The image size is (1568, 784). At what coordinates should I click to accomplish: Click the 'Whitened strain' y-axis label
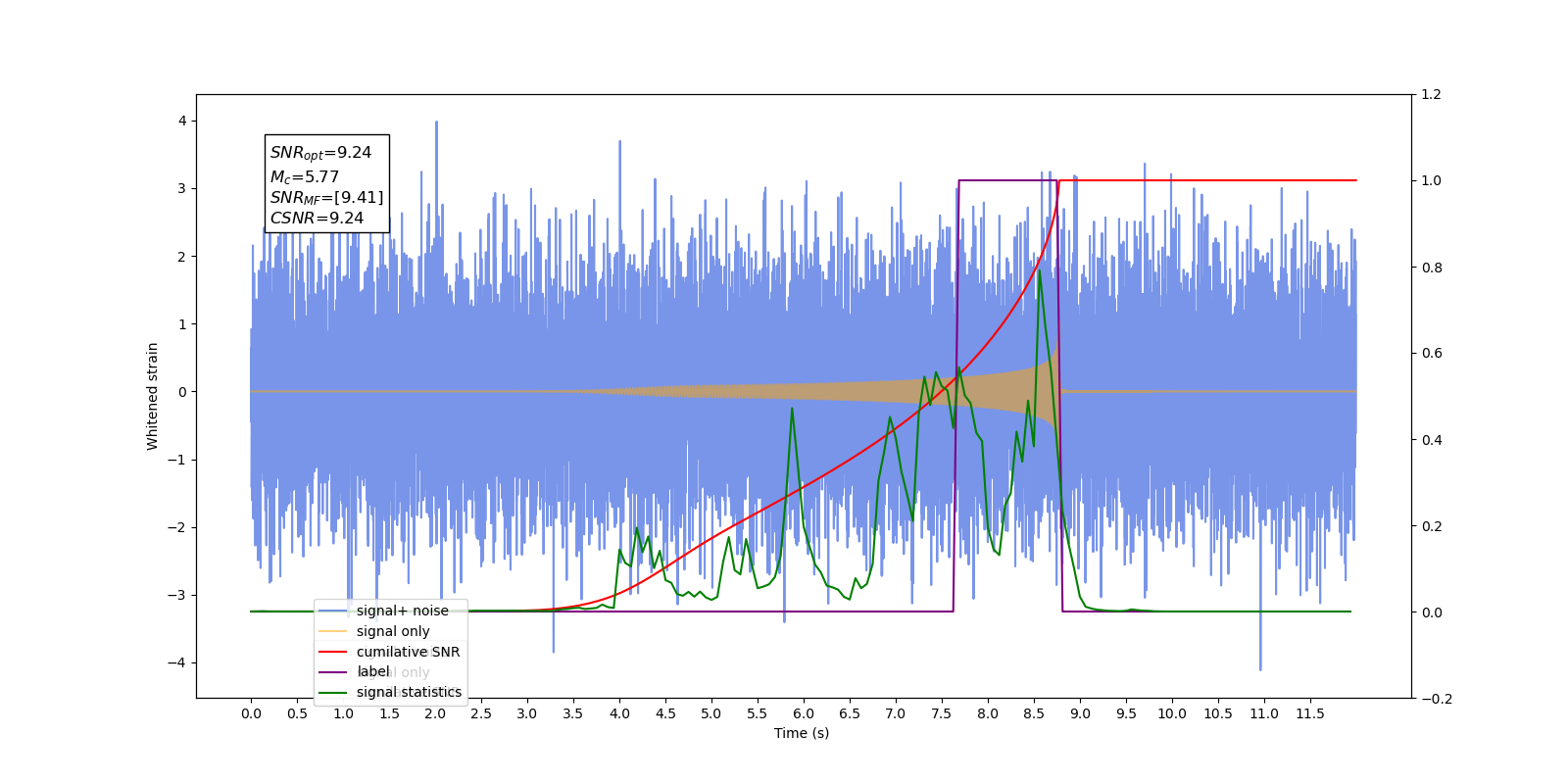pyautogui.click(x=152, y=396)
